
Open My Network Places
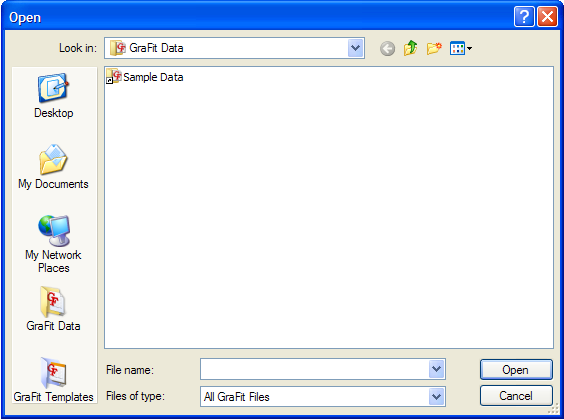click(x=54, y=244)
